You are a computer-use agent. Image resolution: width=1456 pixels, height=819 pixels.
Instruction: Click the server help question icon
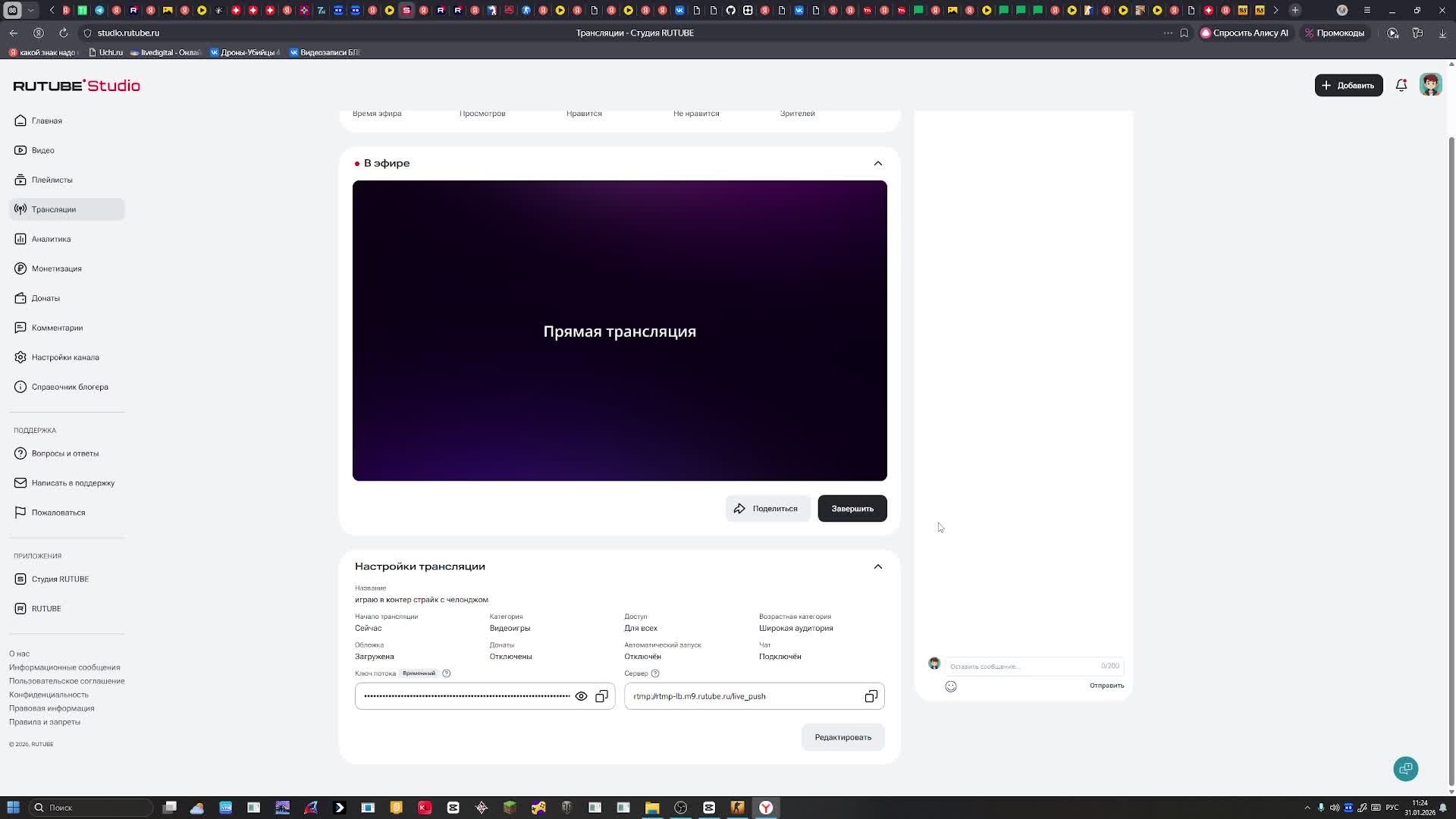click(x=655, y=673)
